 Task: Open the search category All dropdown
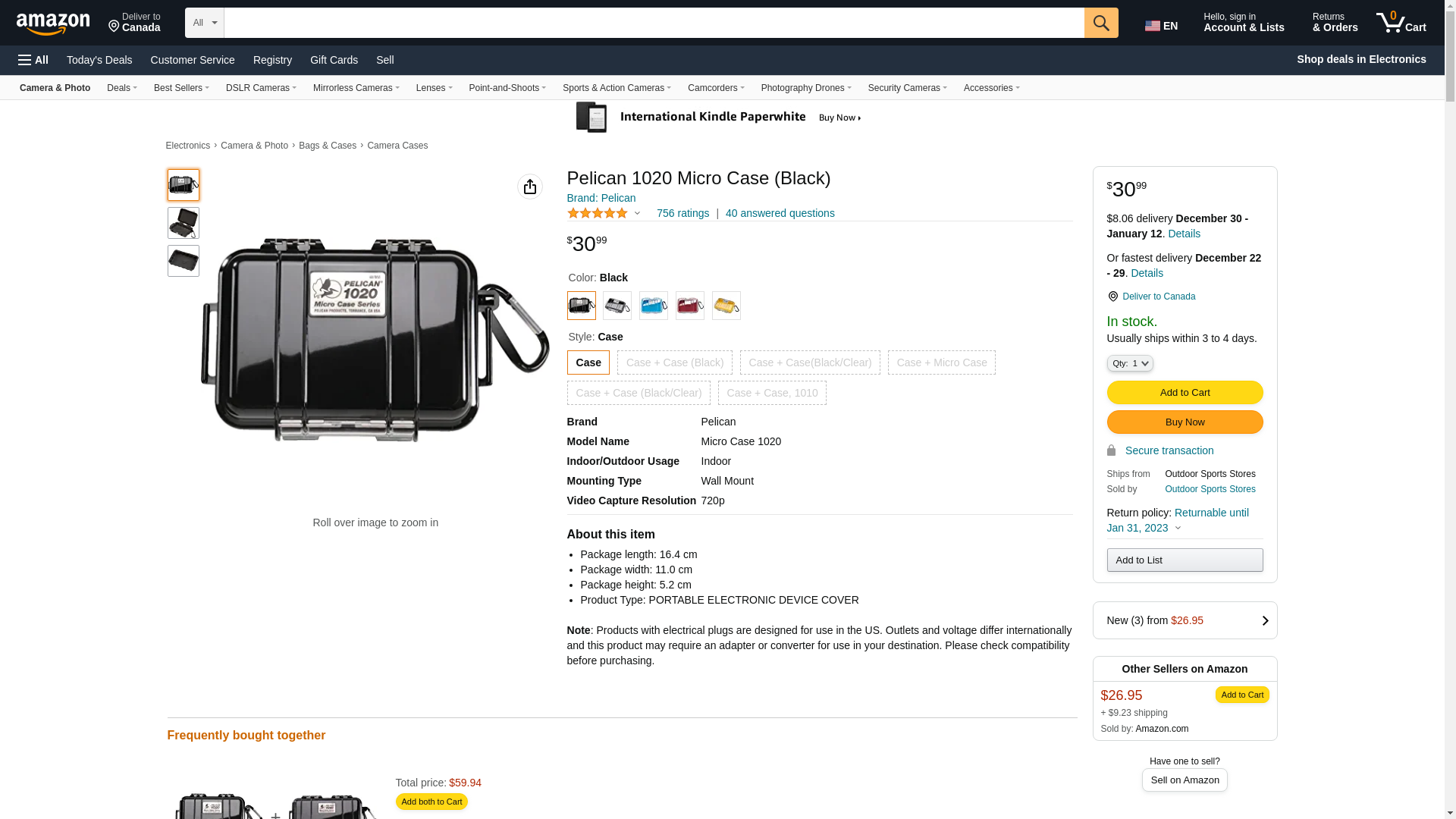[x=204, y=23]
